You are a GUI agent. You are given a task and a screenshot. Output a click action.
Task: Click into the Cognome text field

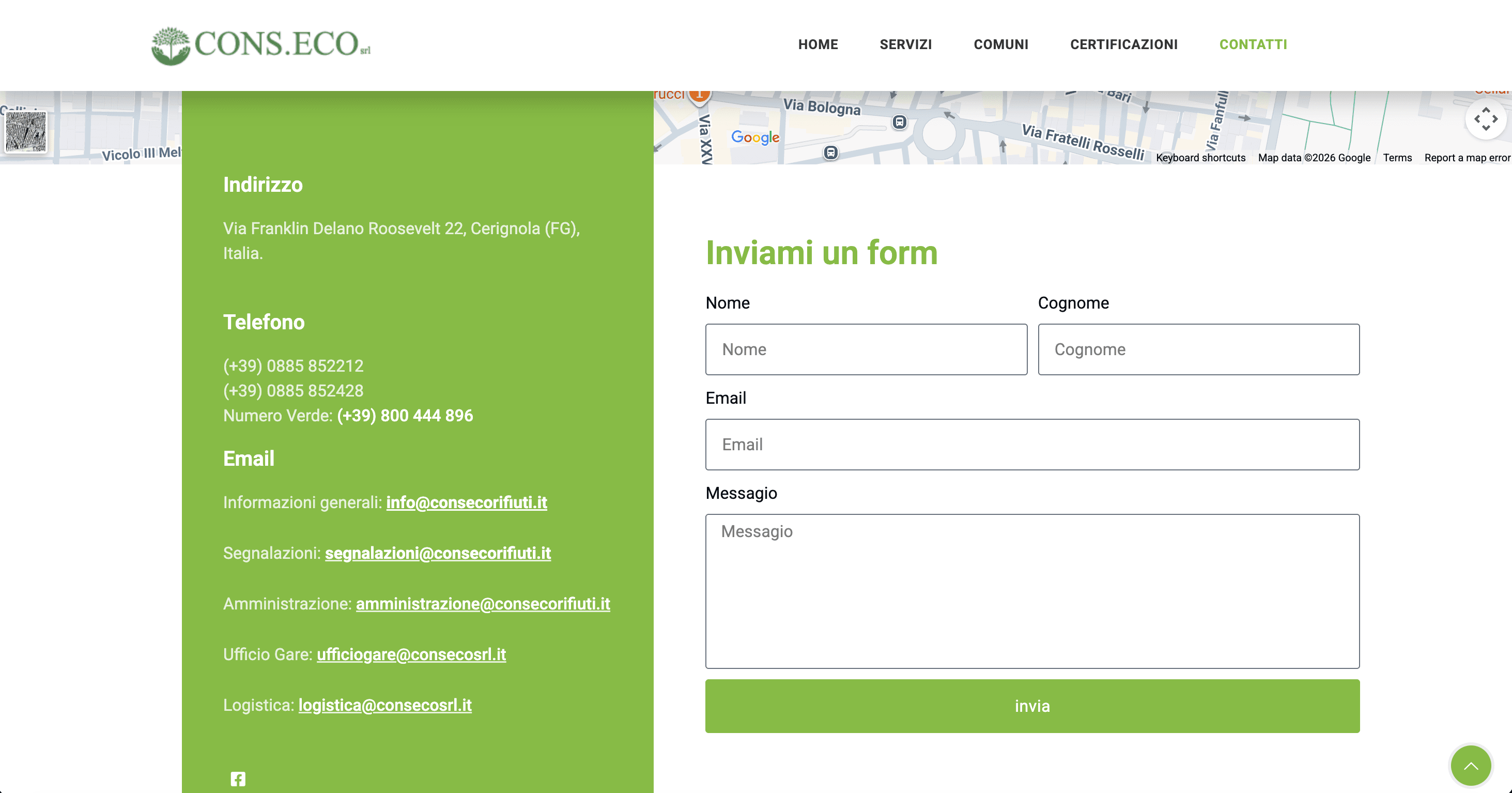point(1198,349)
